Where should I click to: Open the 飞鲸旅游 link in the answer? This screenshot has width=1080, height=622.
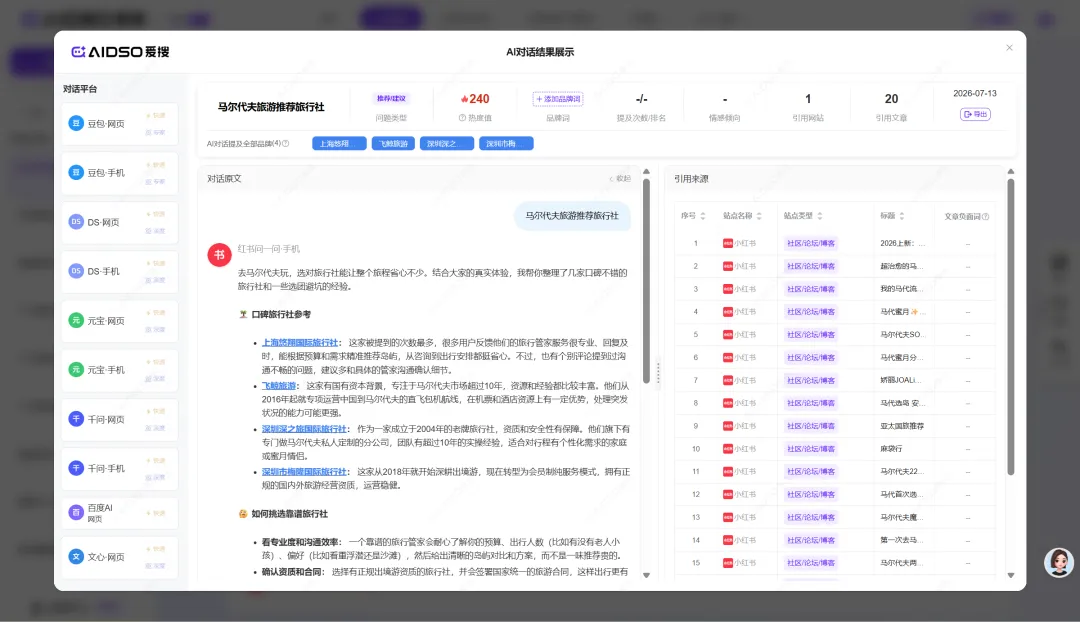coord(279,386)
